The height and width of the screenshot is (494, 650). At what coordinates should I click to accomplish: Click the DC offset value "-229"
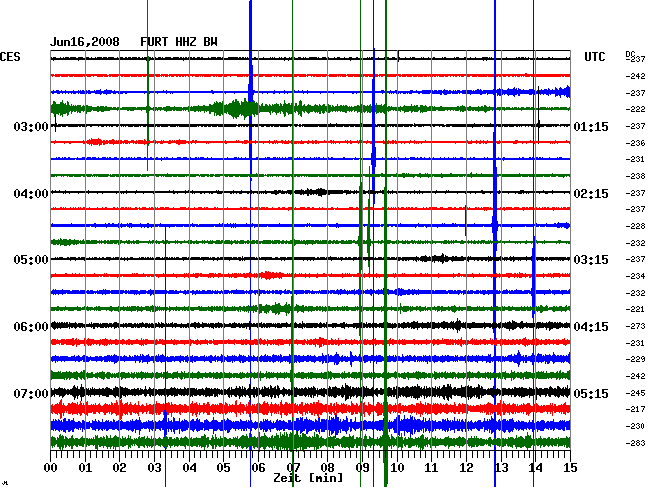pyautogui.click(x=635, y=359)
